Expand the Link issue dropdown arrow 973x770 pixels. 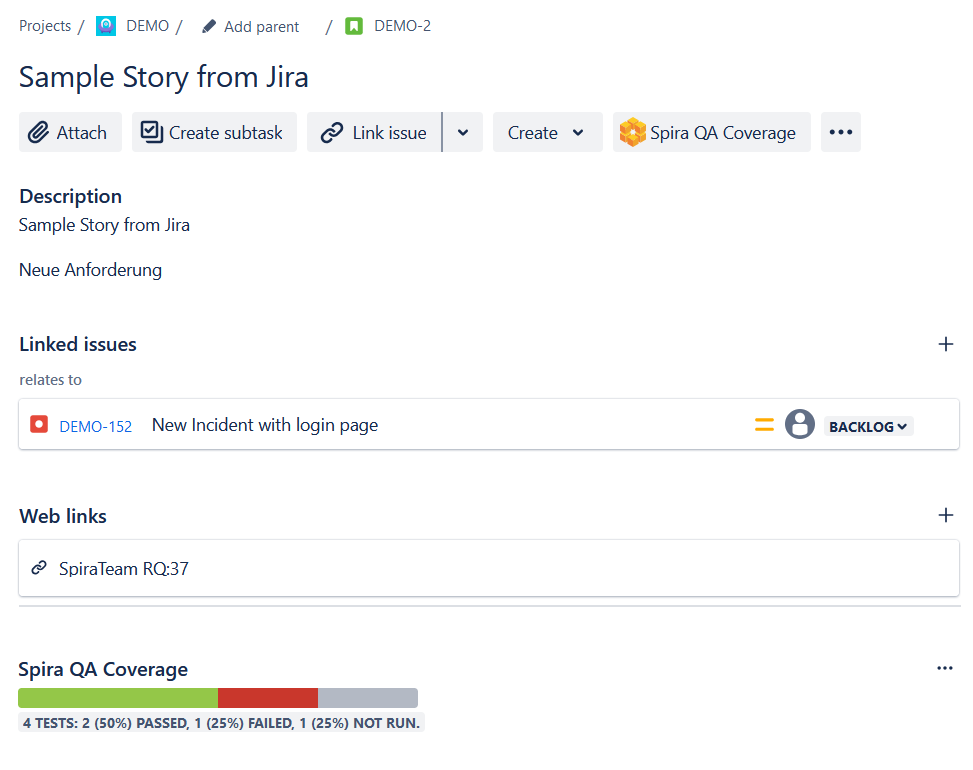coord(463,132)
